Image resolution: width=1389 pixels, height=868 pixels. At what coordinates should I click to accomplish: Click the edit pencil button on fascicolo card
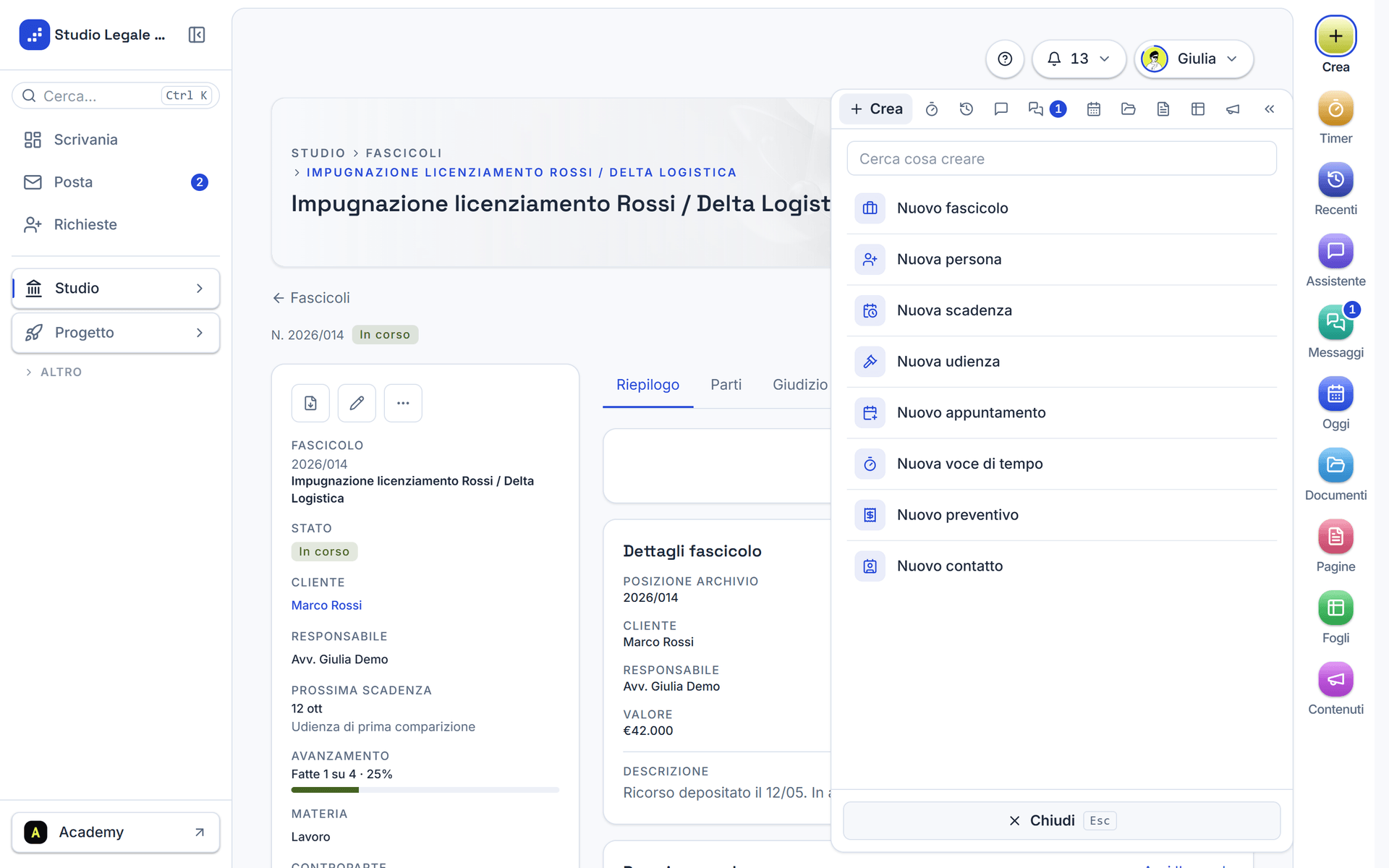tap(357, 403)
